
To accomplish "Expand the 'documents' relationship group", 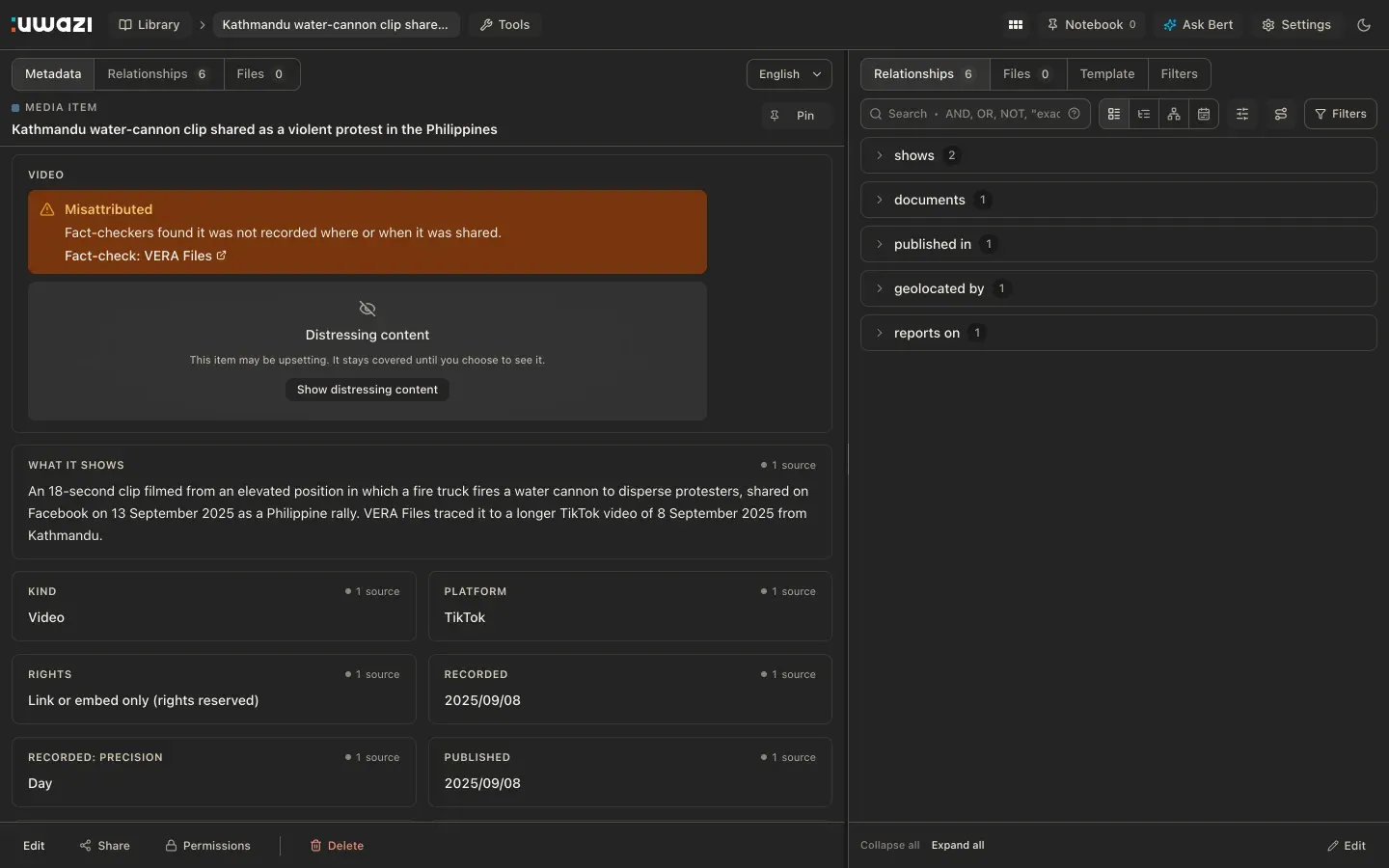I will (x=1119, y=200).
